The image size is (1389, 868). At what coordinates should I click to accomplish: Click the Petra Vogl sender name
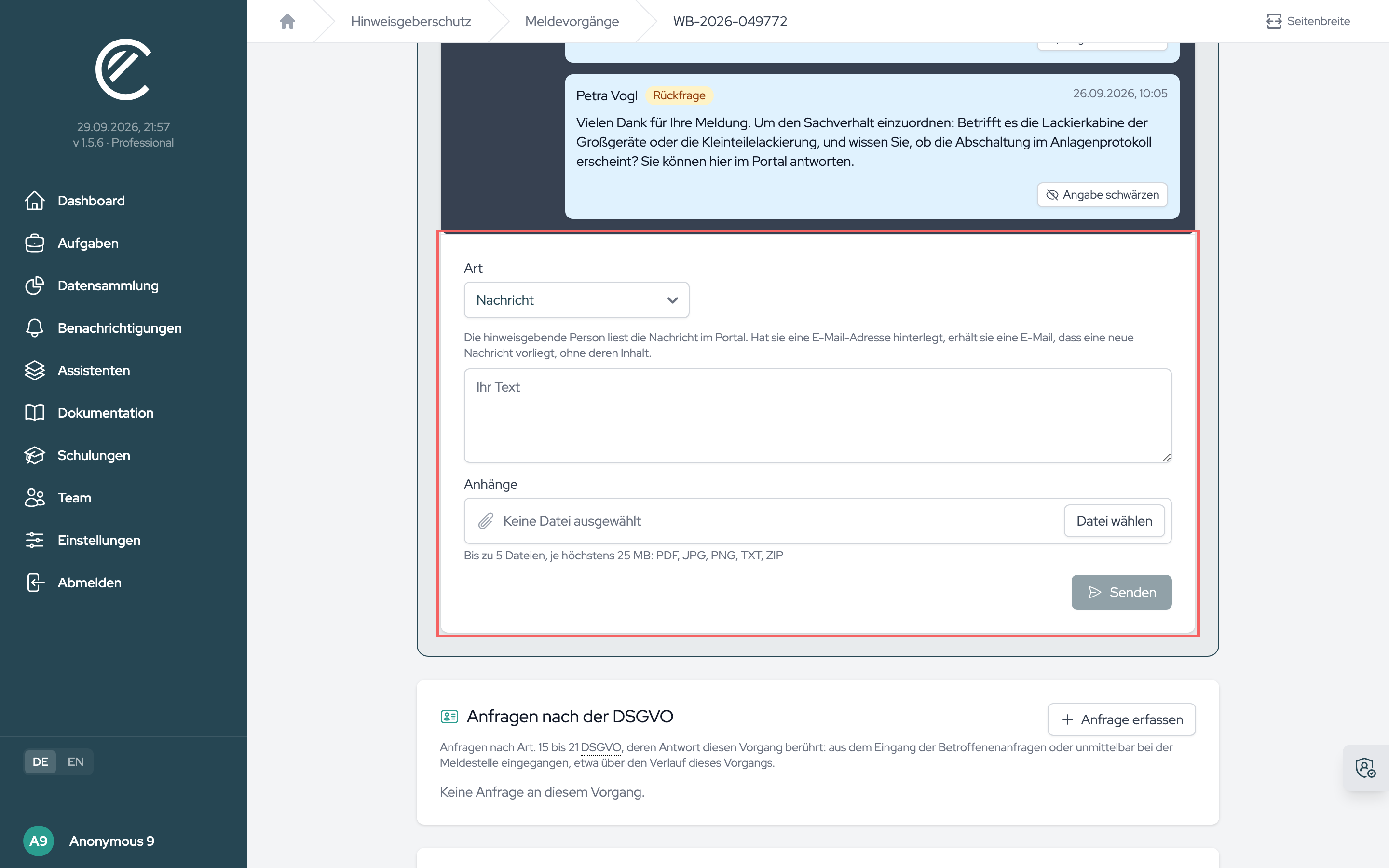(607, 95)
